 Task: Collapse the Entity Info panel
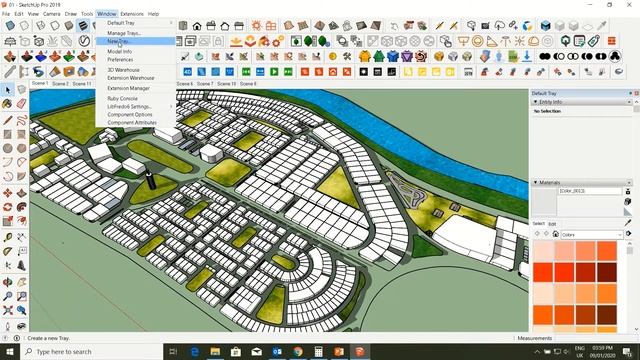pos(536,102)
